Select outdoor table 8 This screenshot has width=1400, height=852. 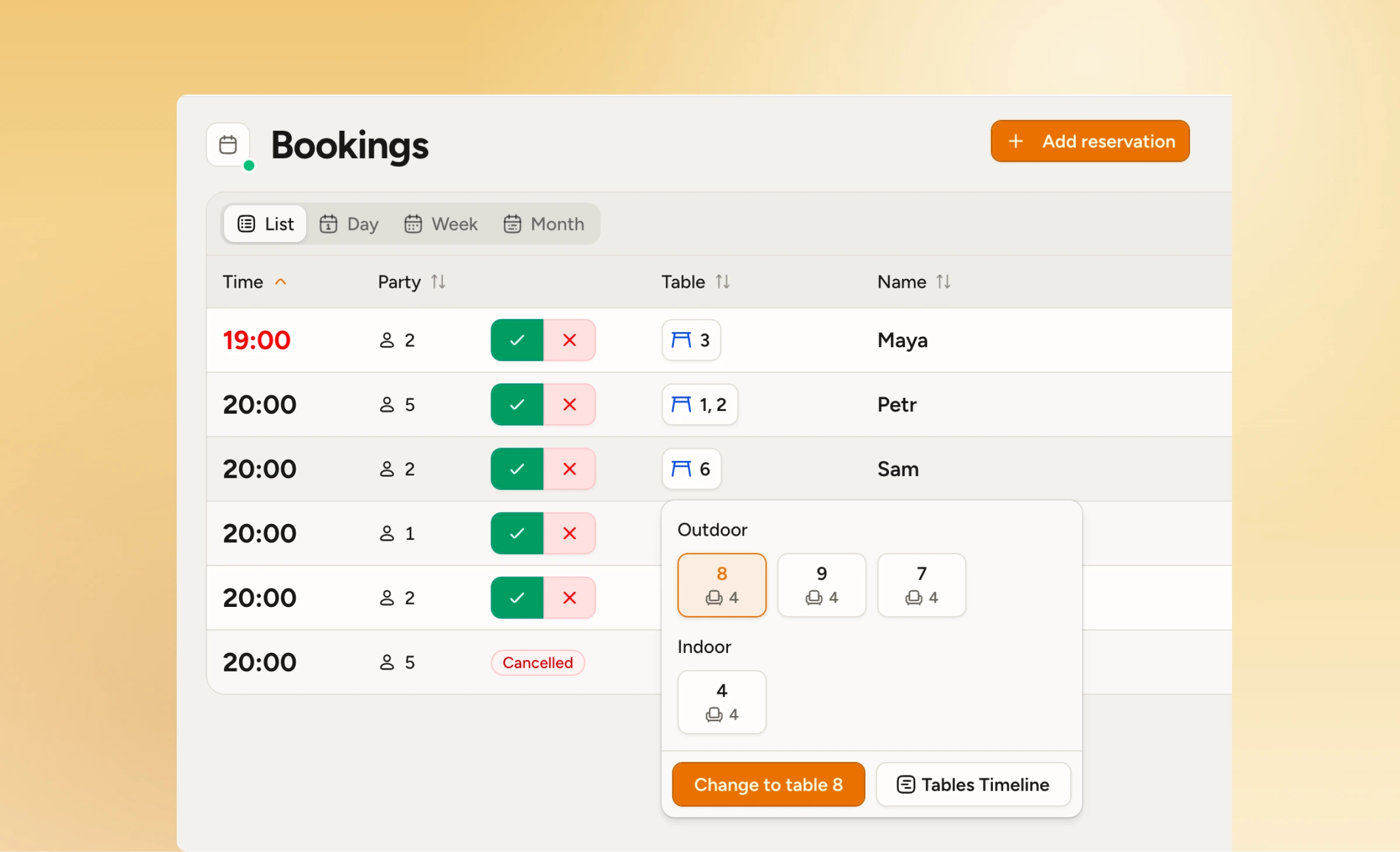tap(722, 585)
